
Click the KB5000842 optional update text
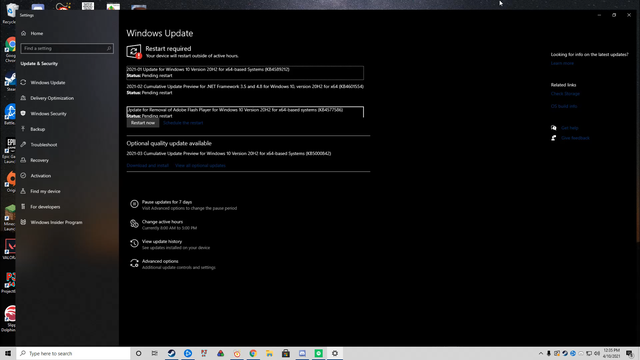(x=229, y=153)
